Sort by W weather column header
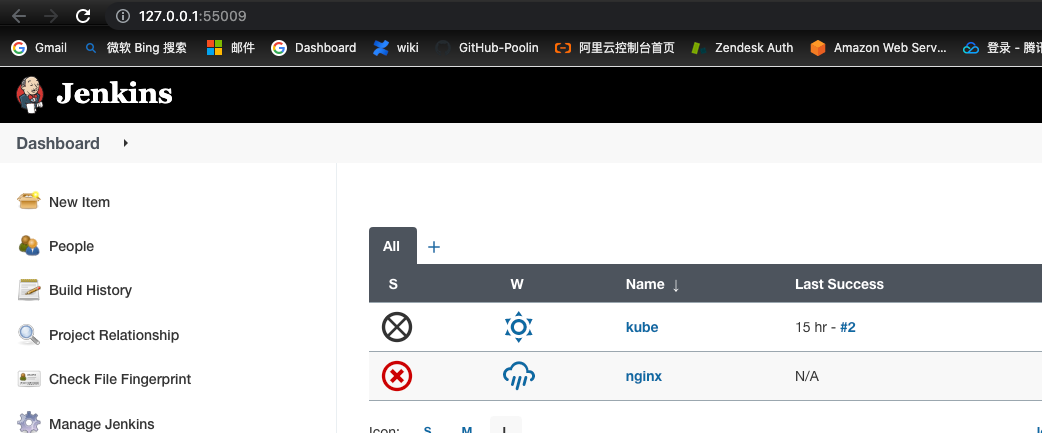 click(517, 284)
